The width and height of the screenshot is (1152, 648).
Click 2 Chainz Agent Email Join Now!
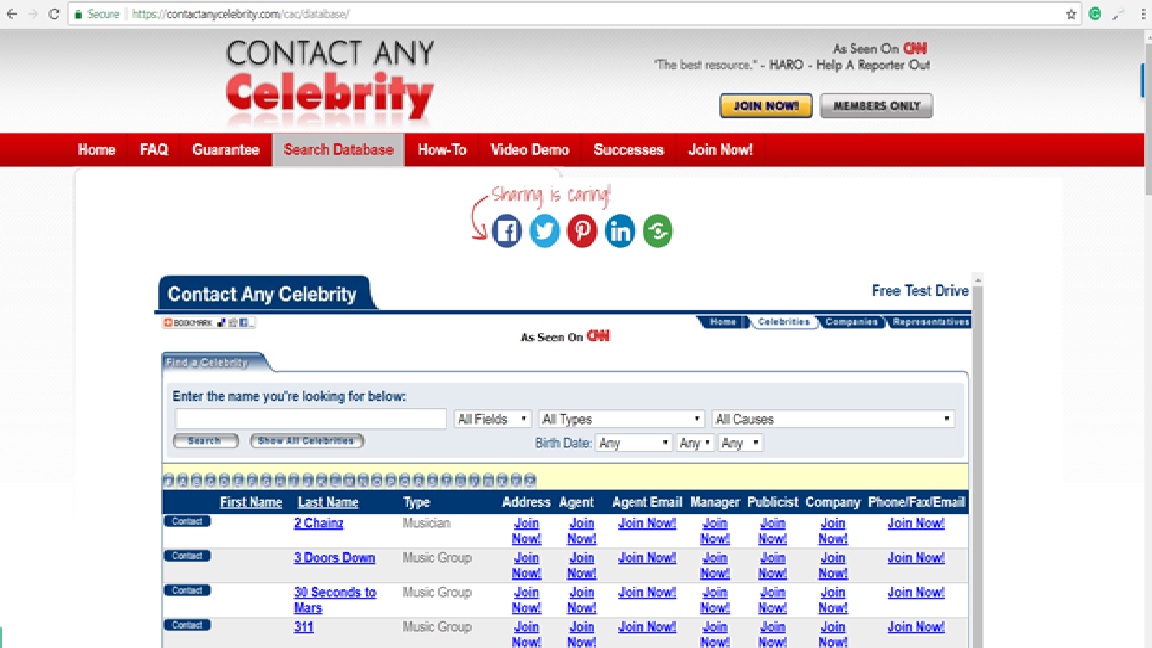(x=647, y=523)
